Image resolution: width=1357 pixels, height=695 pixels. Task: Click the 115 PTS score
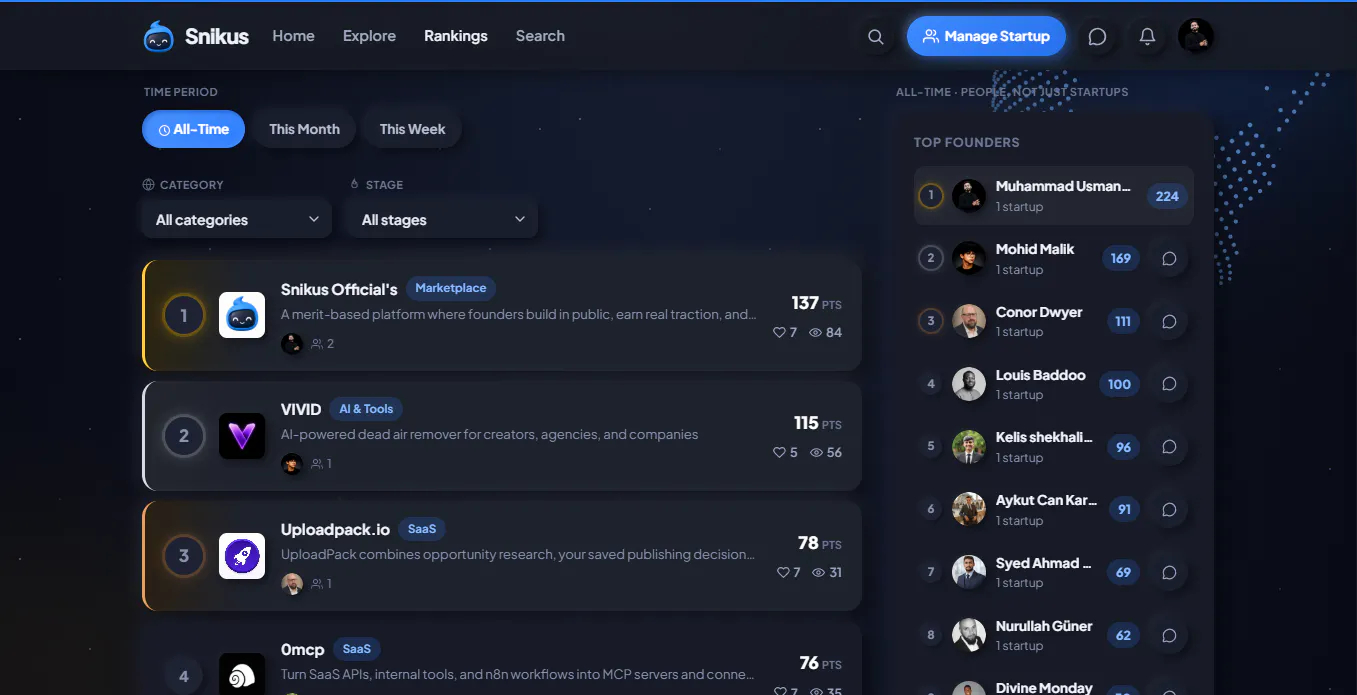817,423
